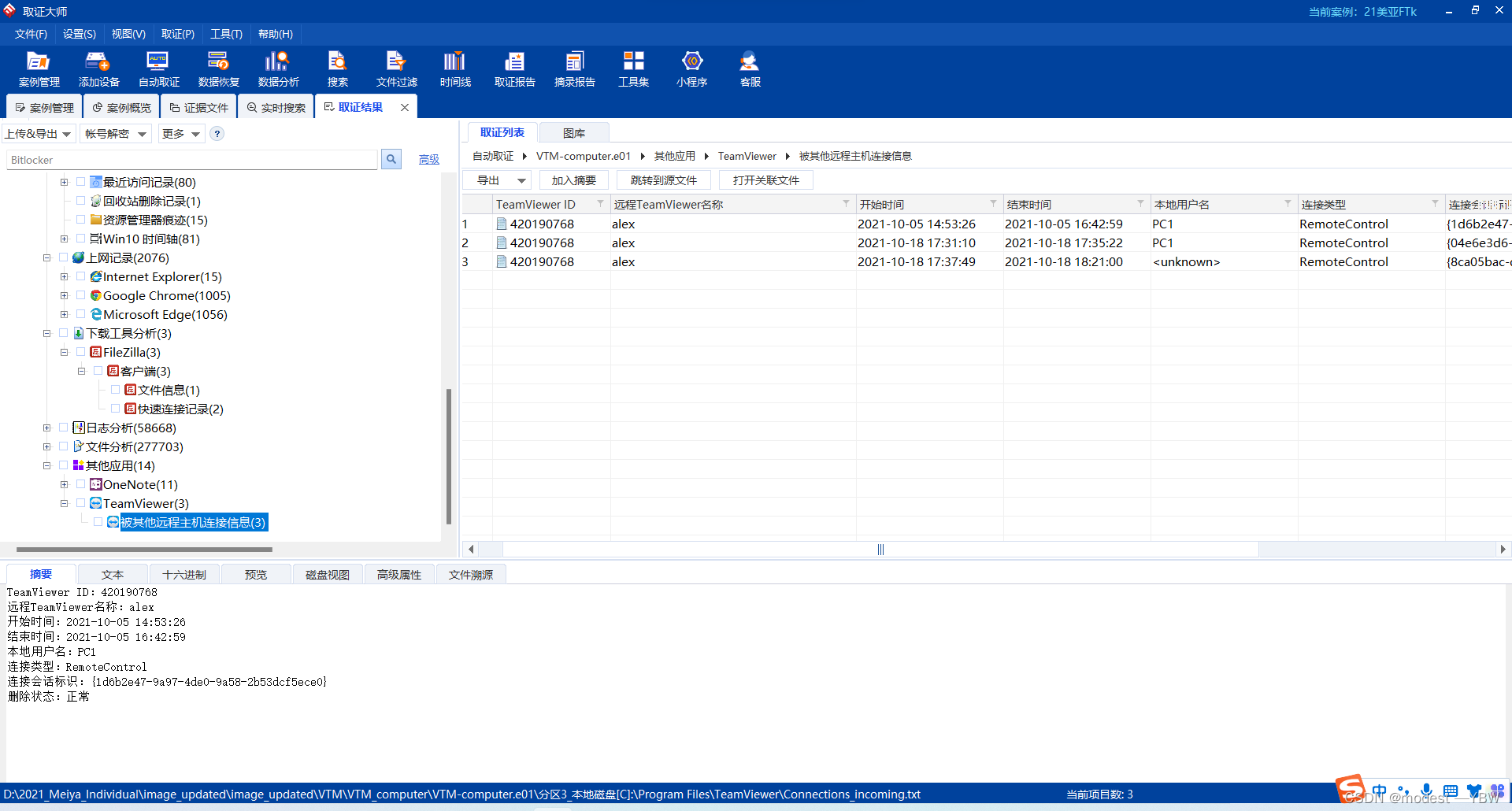Check the 最近访问记录(80) checkbox
Image resolution: width=1512 pixels, height=811 pixels.
pos(80,182)
